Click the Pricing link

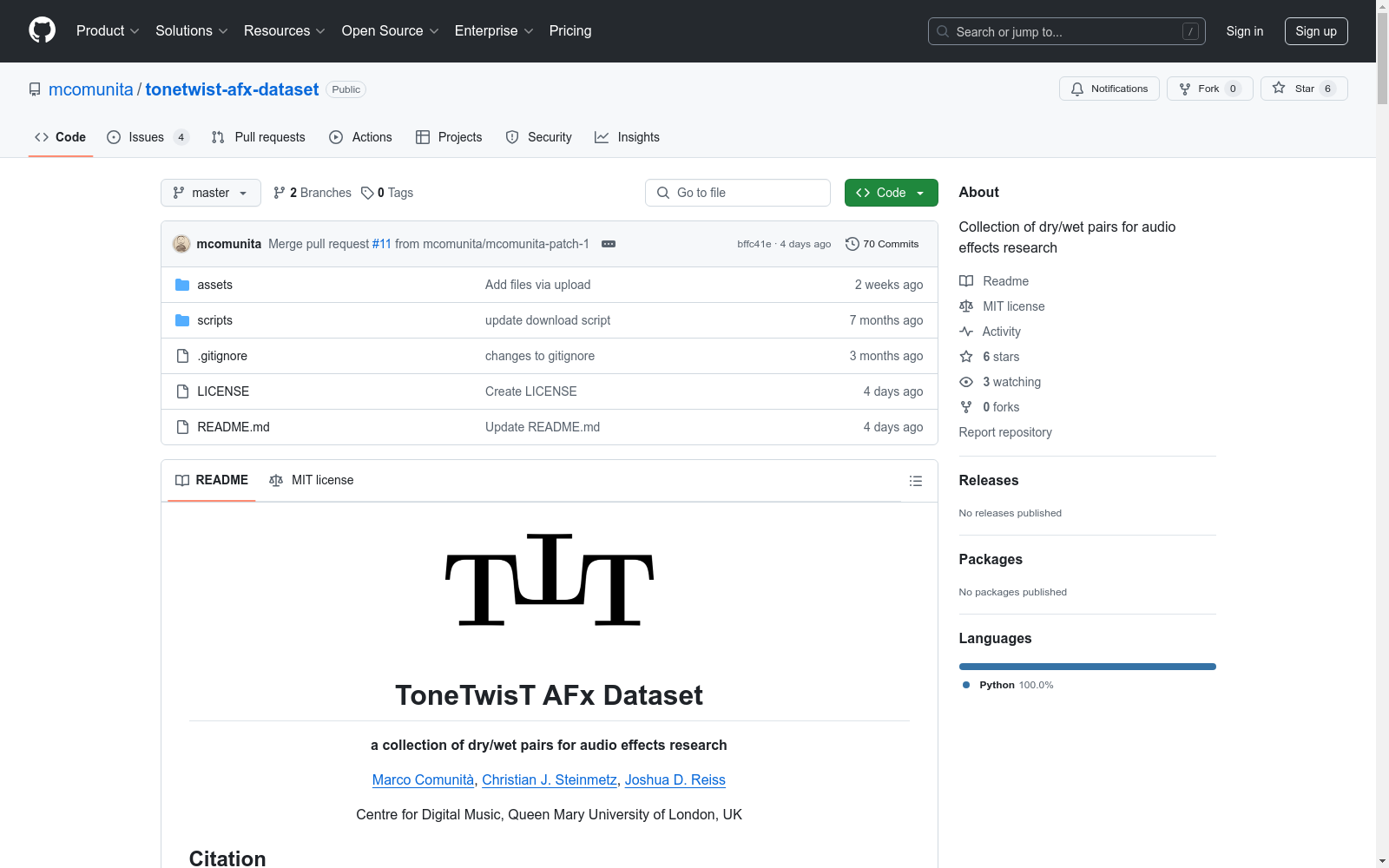coord(570,31)
